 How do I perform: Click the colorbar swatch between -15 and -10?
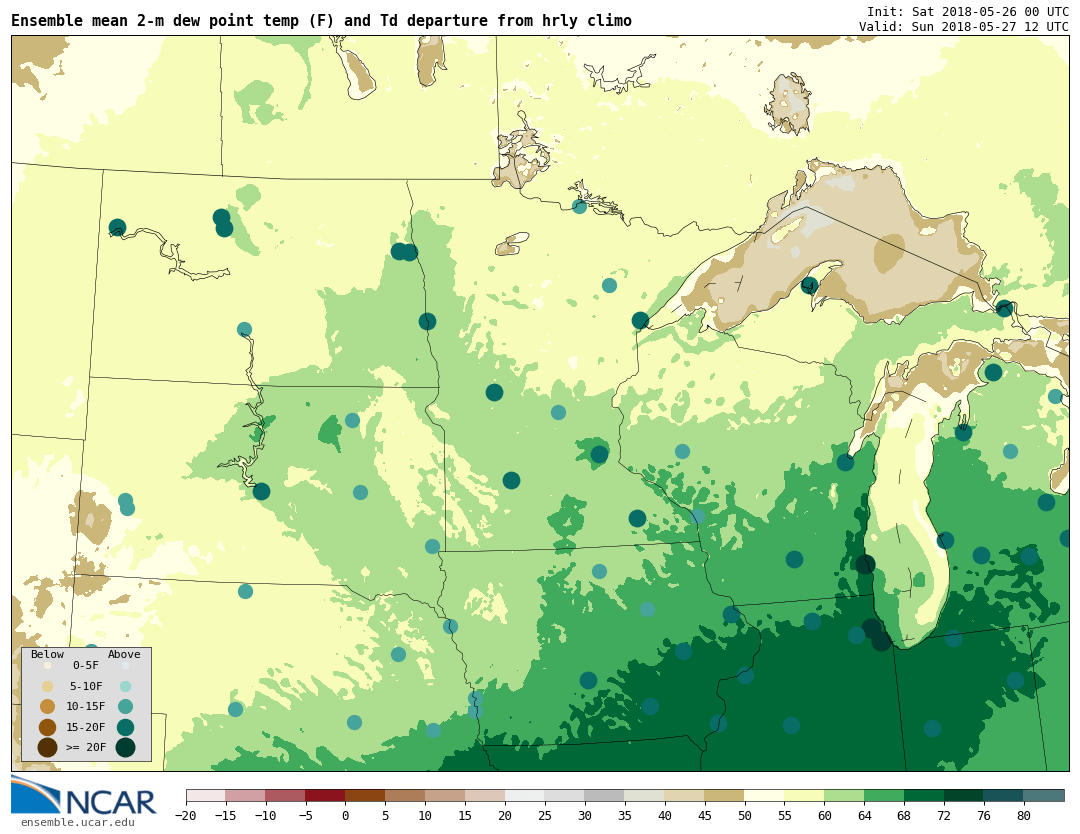click(x=246, y=795)
